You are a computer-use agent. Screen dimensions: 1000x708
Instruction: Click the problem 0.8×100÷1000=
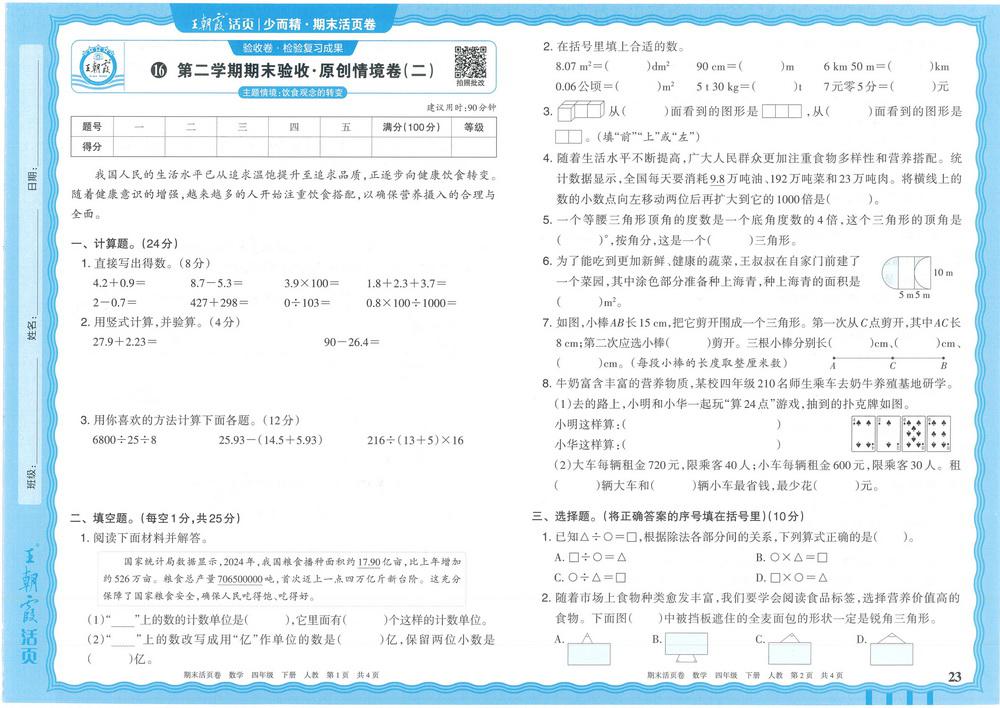(x=411, y=303)
